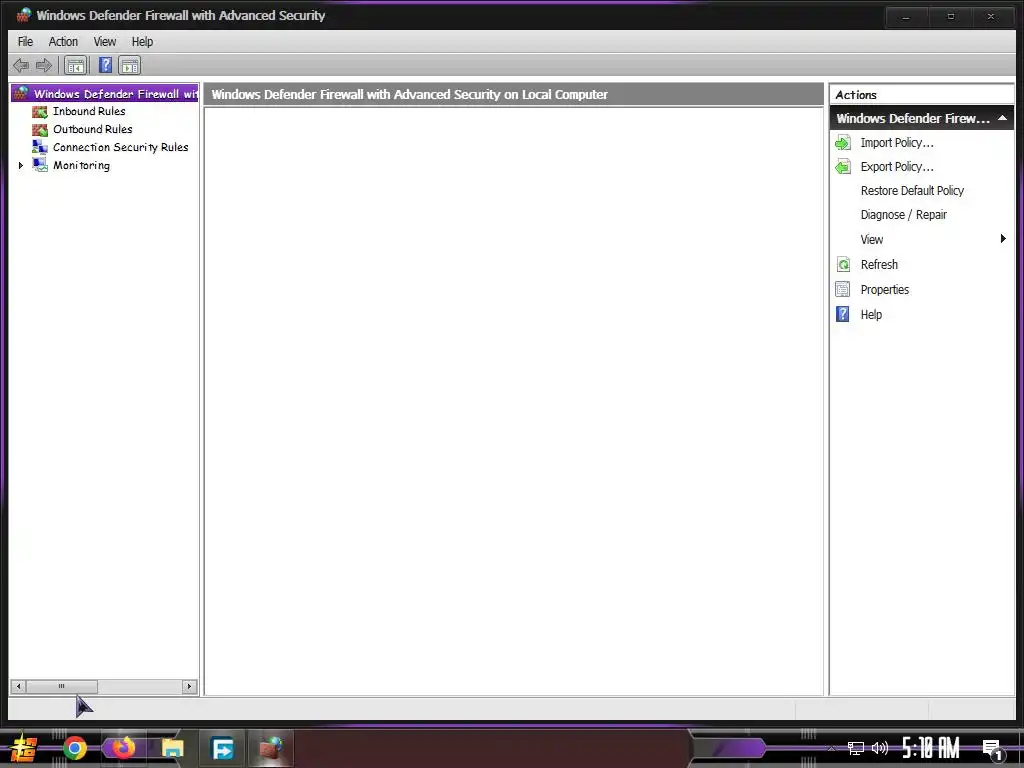Click the network tray icon
The image size is (1024, 768).
tap(856, 748)
